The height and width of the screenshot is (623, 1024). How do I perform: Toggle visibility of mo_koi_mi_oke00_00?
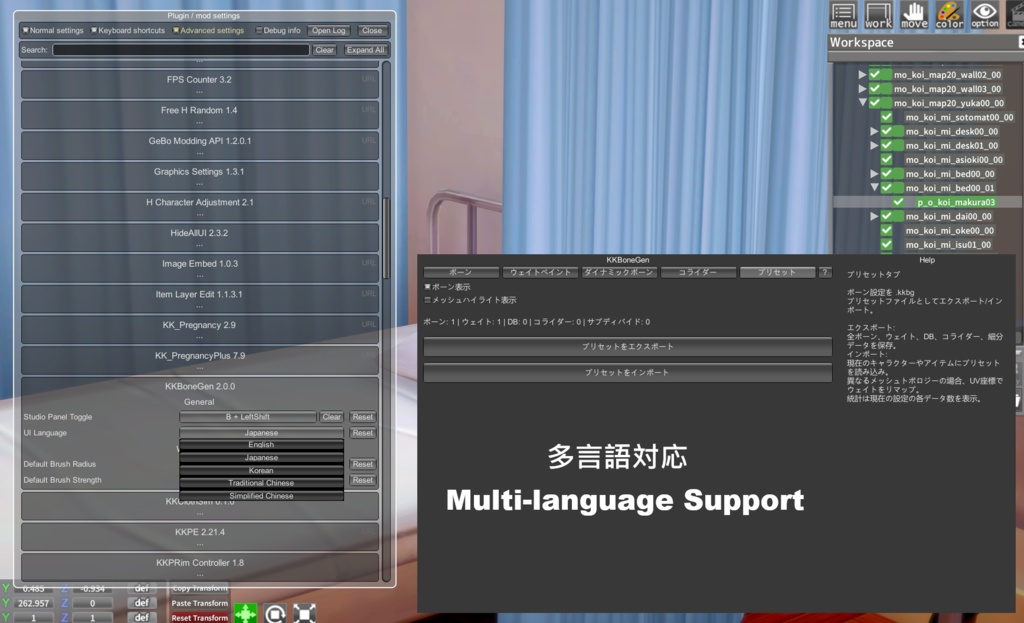click(x=887, y=231)
